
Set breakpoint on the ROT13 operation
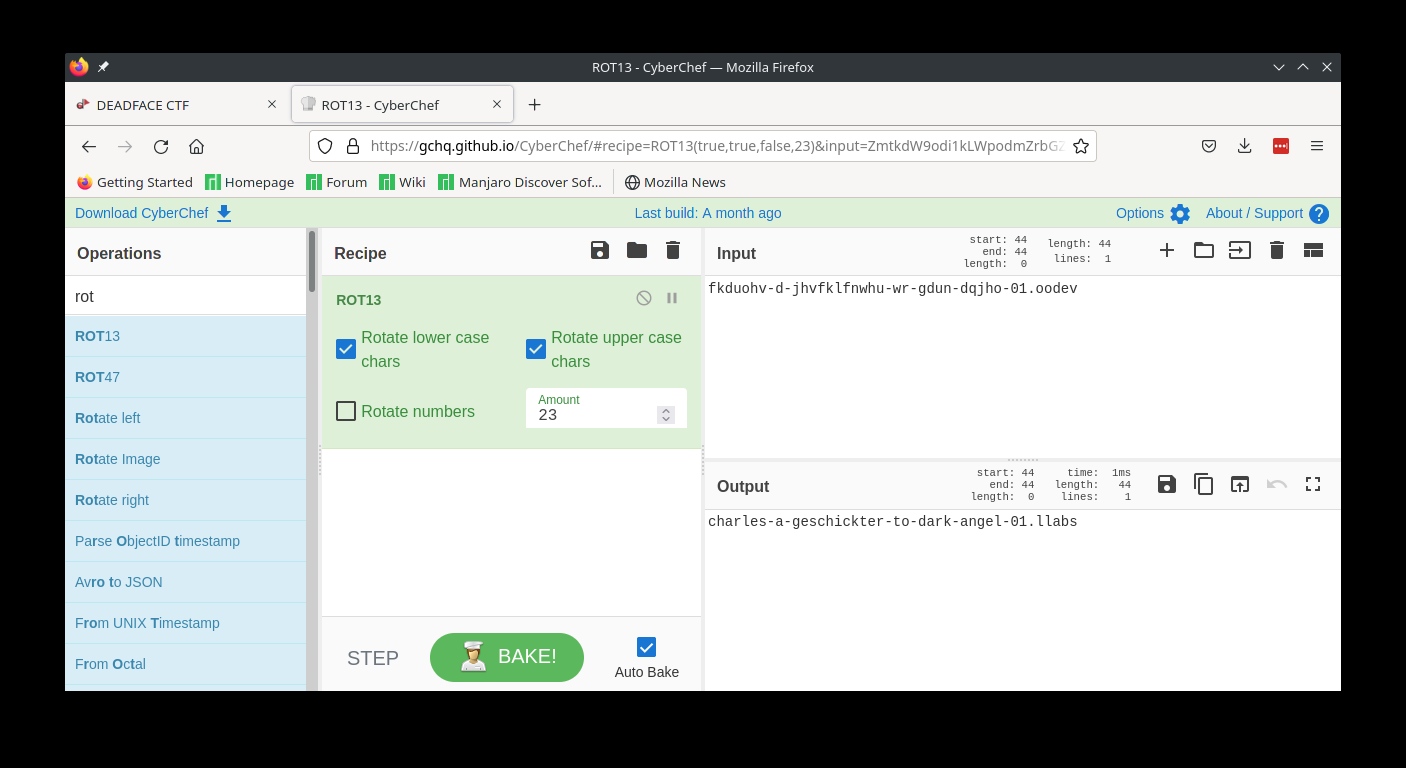672,298
